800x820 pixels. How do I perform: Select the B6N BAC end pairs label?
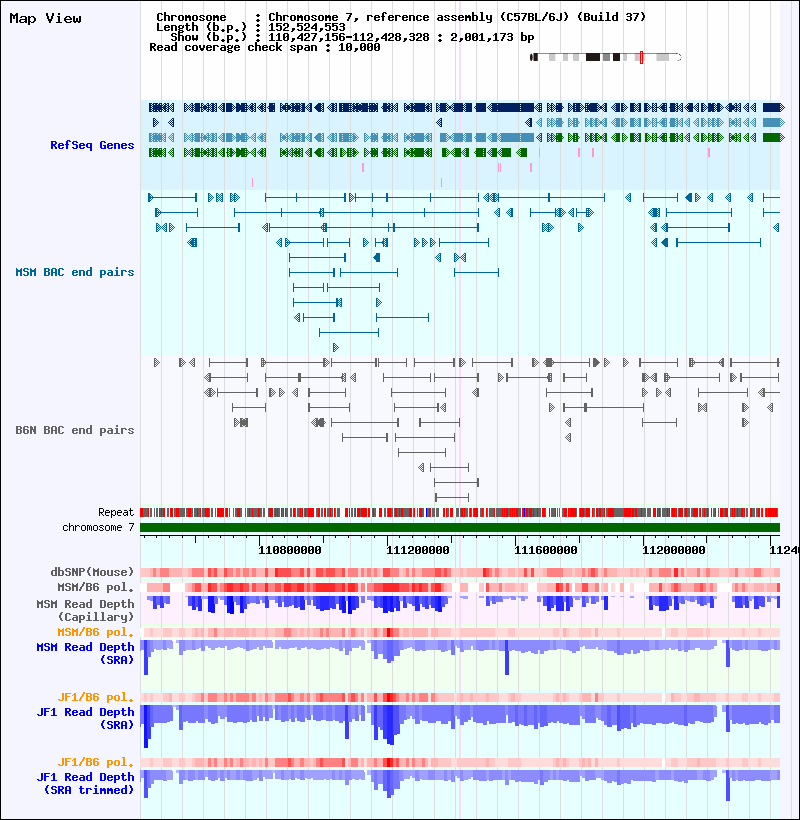point(75,430)
